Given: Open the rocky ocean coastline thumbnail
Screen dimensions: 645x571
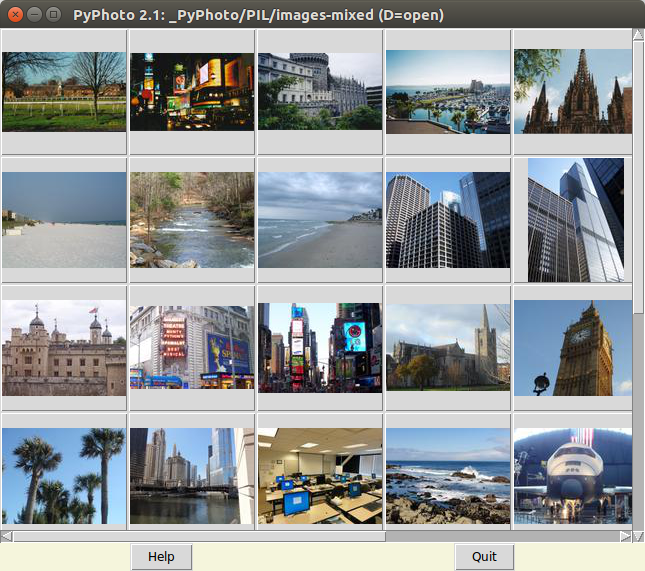Looking at the screenshot, I should (448, 476).
